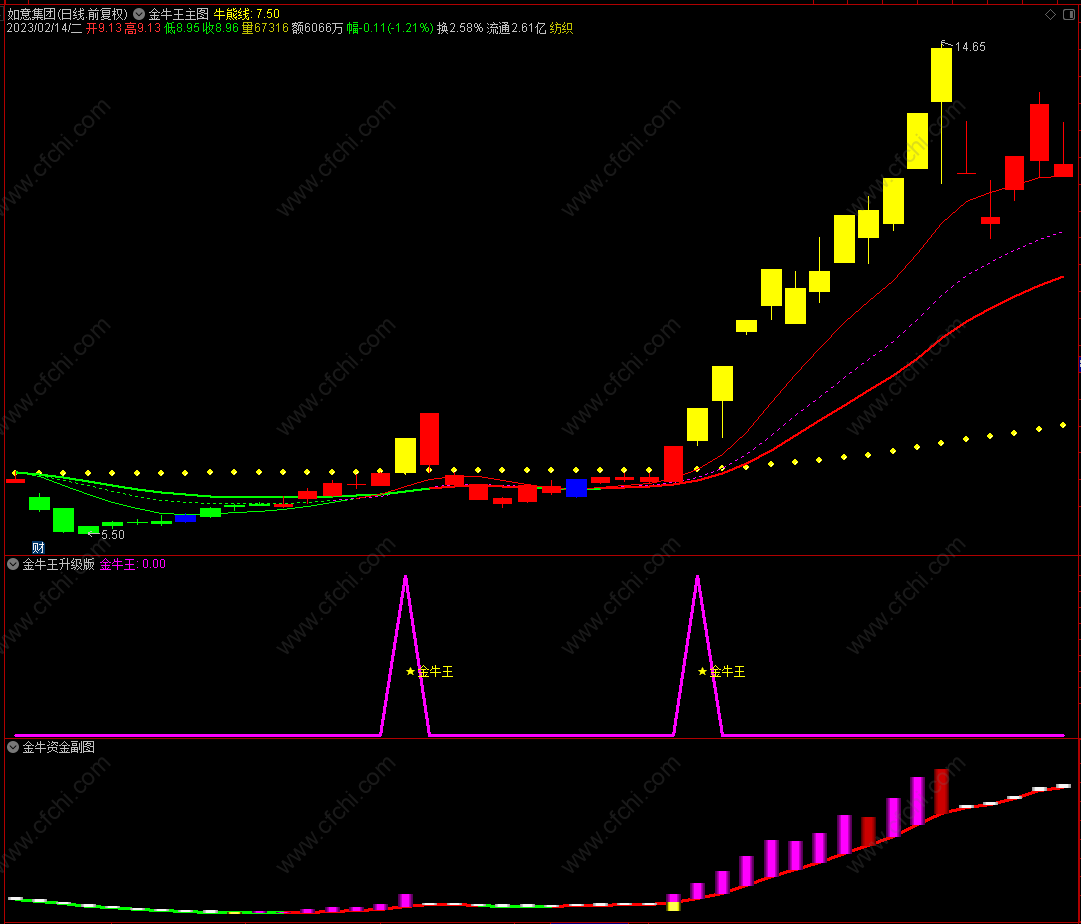Expand the 金牛王升级版 indicator dropdown arrow

click(13, 564)
